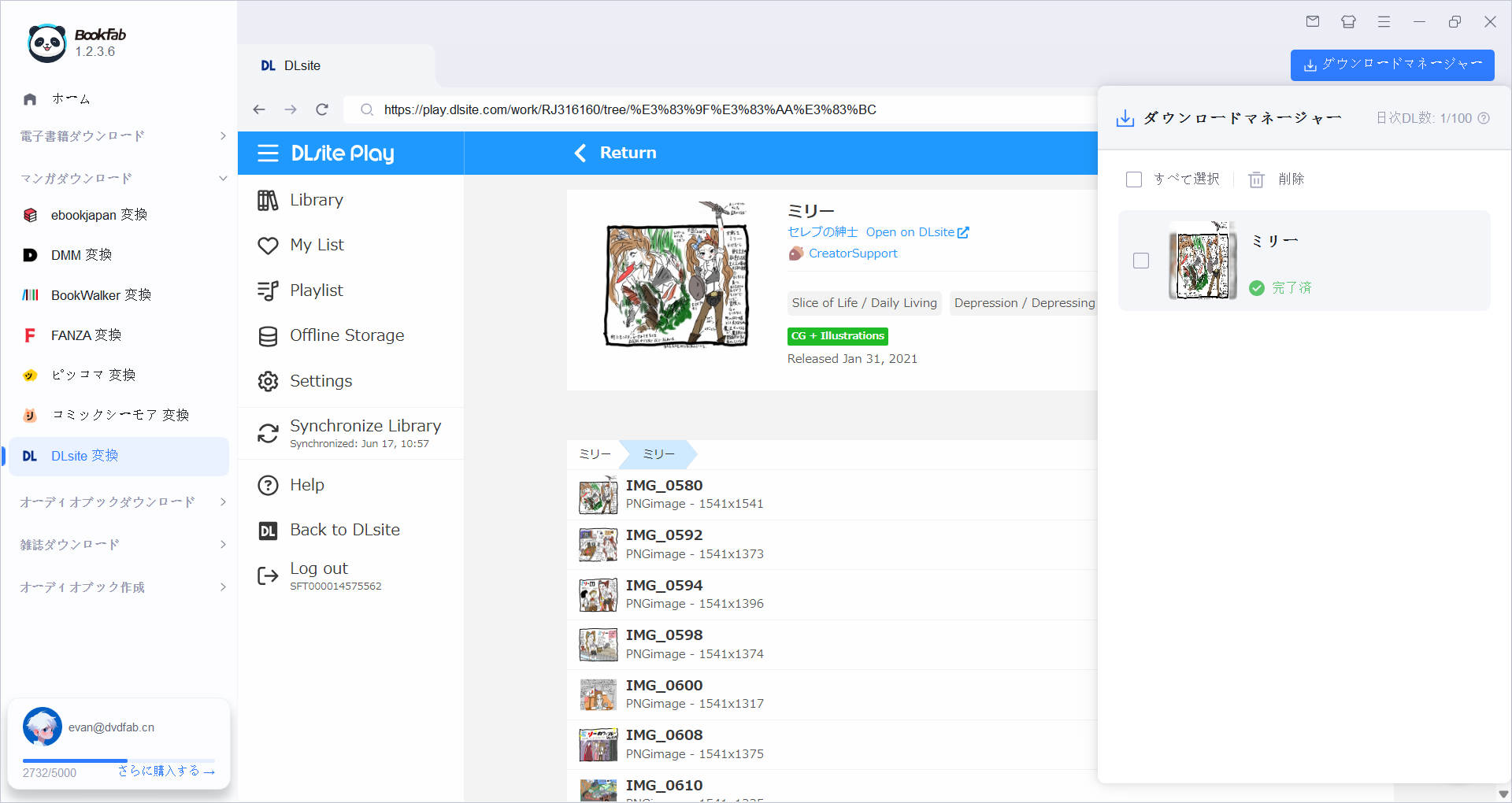The width and height of the screenshot is (1512, 803).
Task: Click Slice of Life / Daily Living tag
Action: [865, 303]
